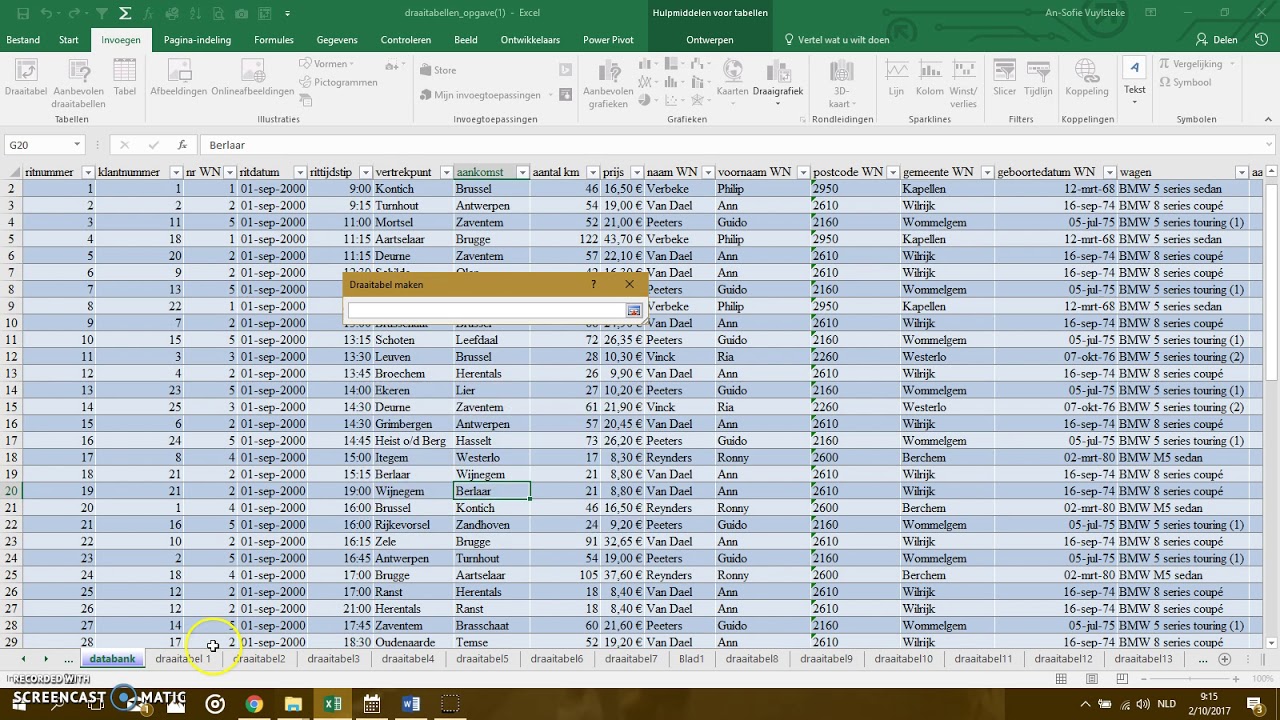Open File Explorer from the taskbar
Screen dimensions: 1280x720
pyautogui.click(x=293, y=704)
